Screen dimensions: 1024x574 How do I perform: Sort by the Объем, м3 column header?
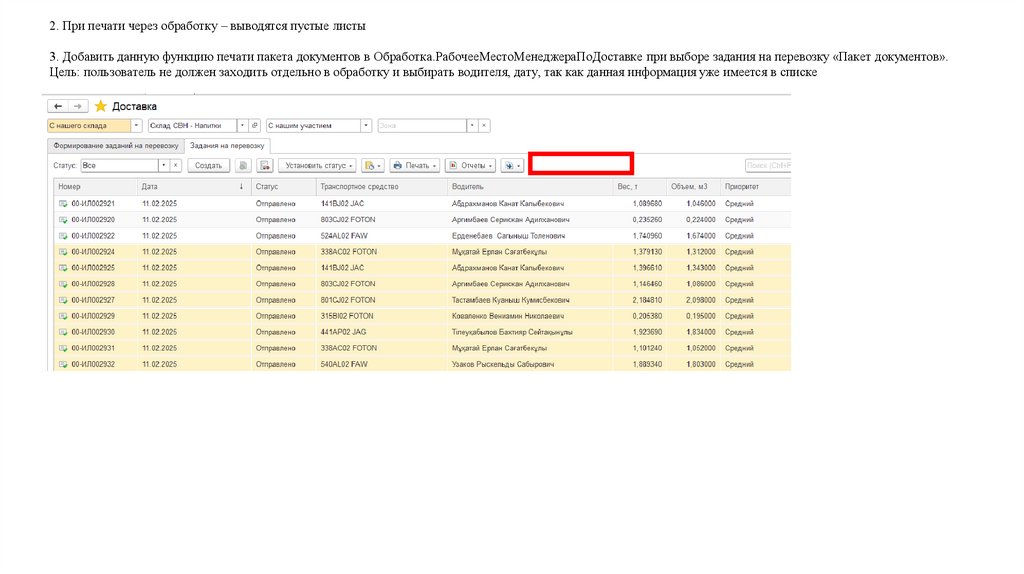pos(694,187)
